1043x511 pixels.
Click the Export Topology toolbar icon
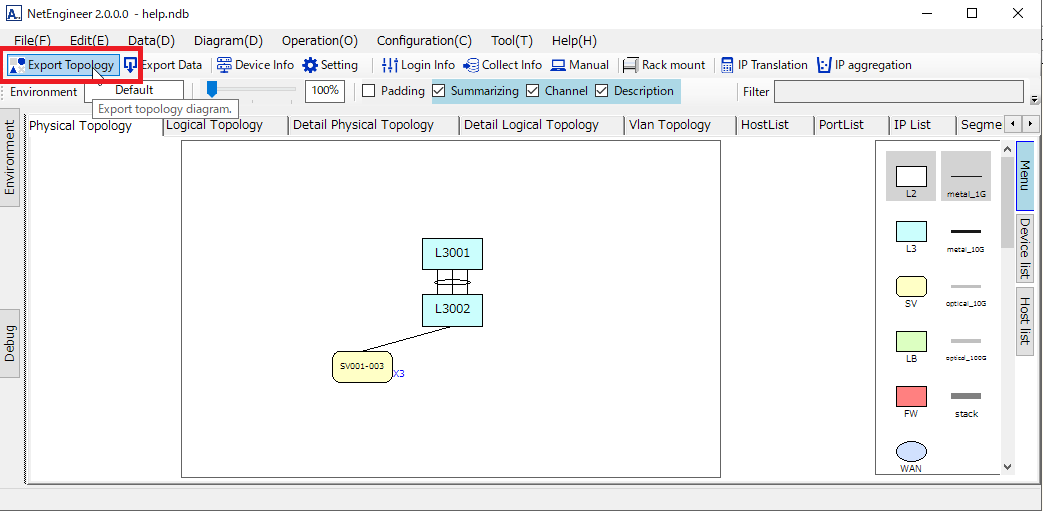pyautogui.click(x=18, y=65)
